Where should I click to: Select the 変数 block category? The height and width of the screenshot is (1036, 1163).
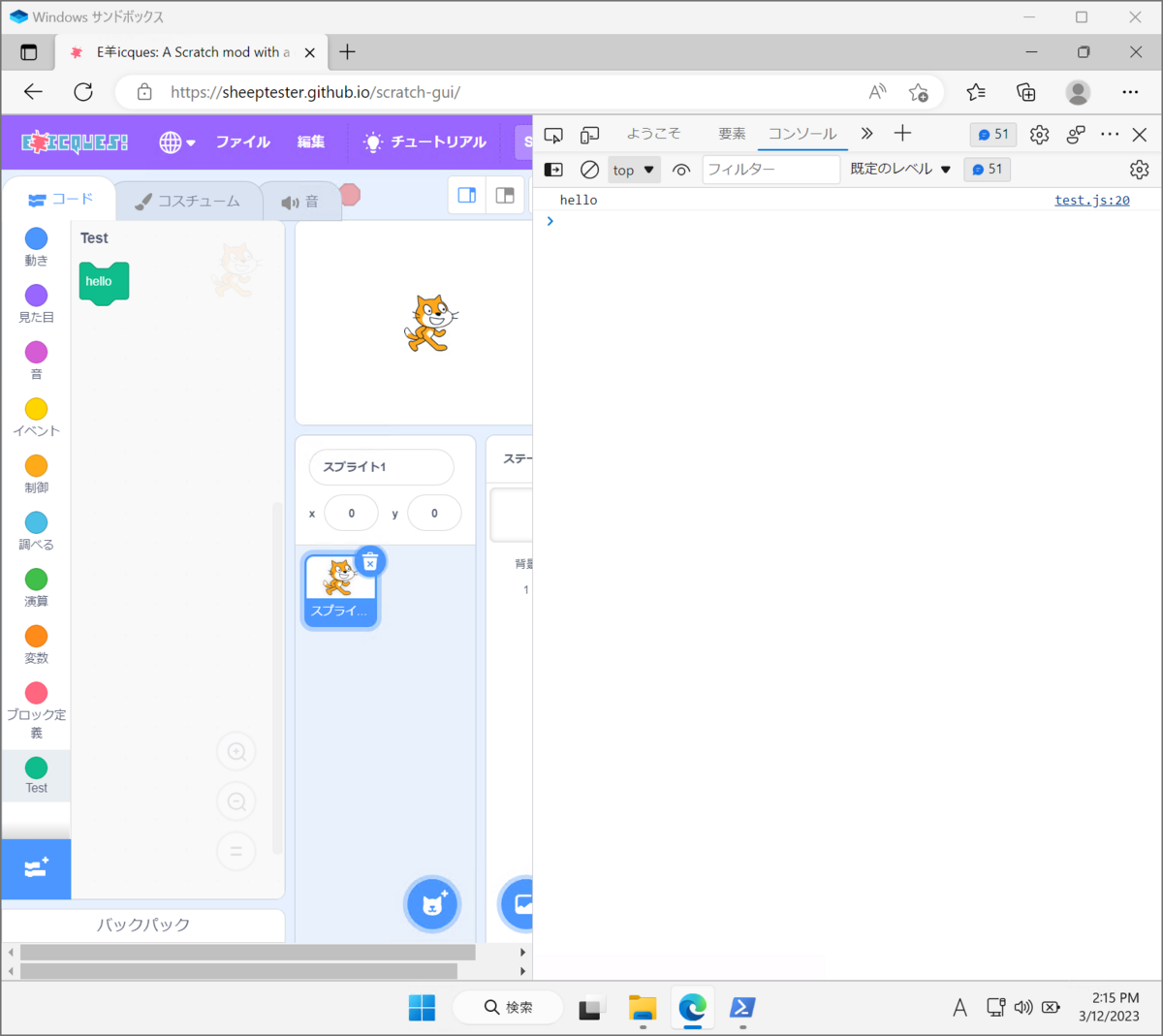37,644
